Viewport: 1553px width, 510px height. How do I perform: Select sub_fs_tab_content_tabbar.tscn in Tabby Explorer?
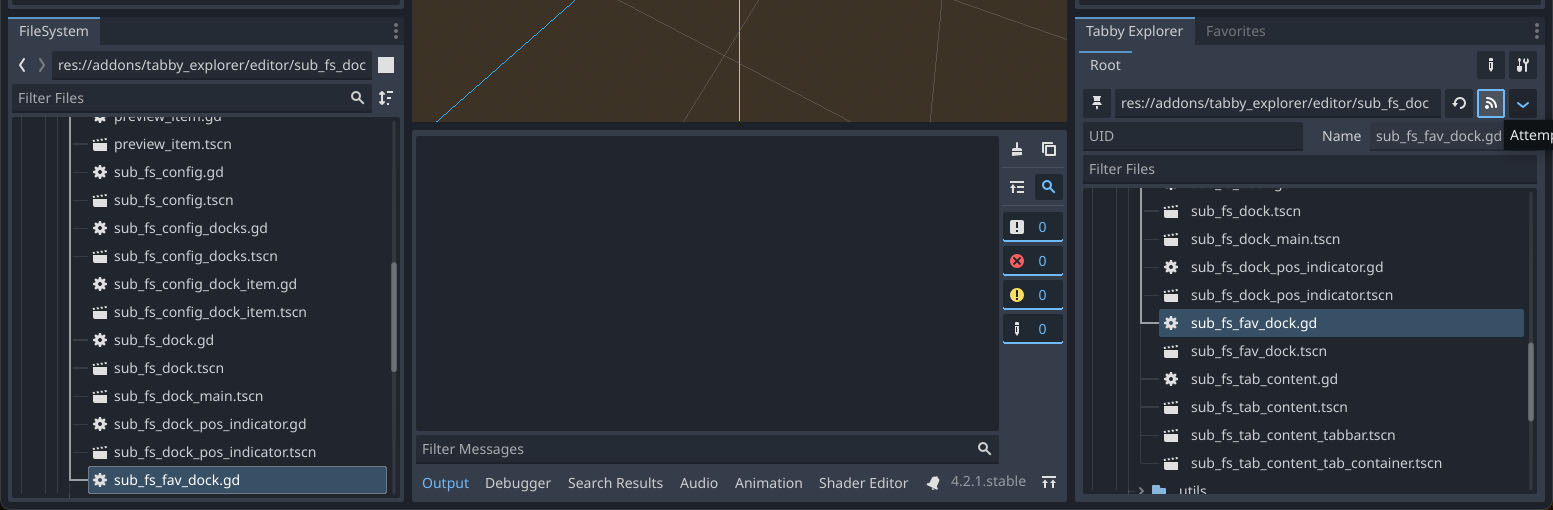point(1293,435)
